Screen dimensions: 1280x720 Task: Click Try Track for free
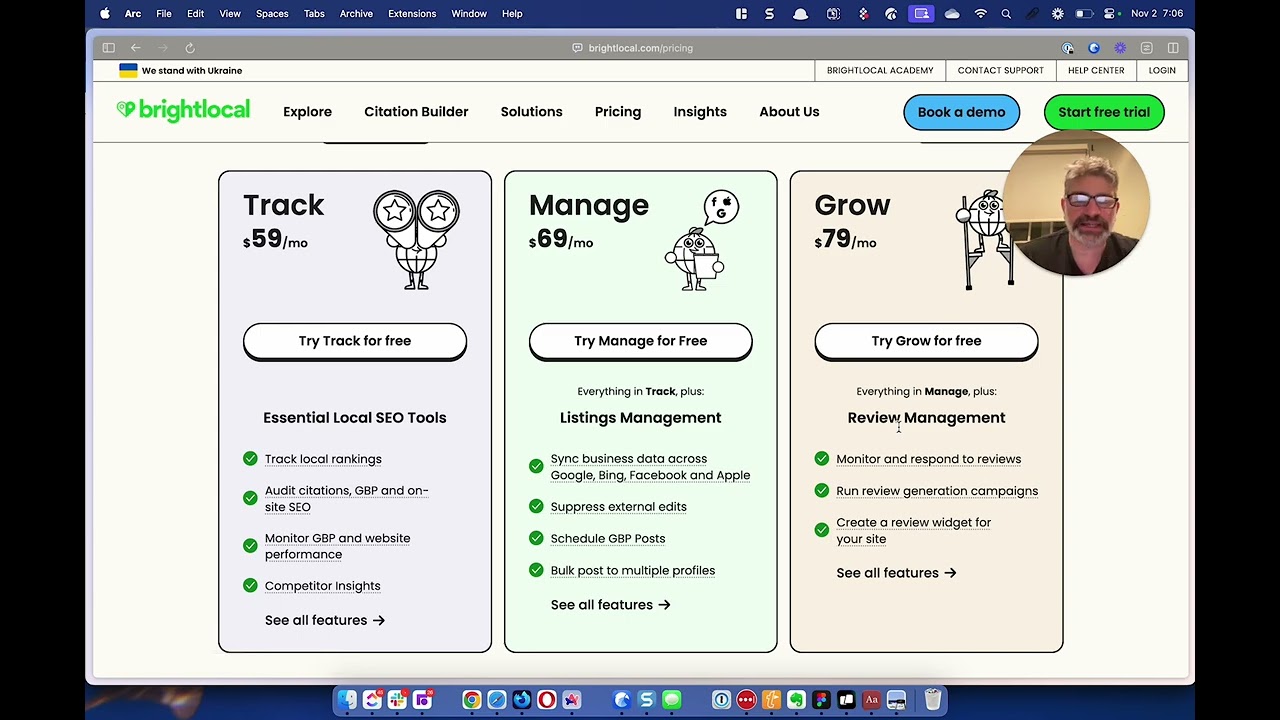click(355, 341)
